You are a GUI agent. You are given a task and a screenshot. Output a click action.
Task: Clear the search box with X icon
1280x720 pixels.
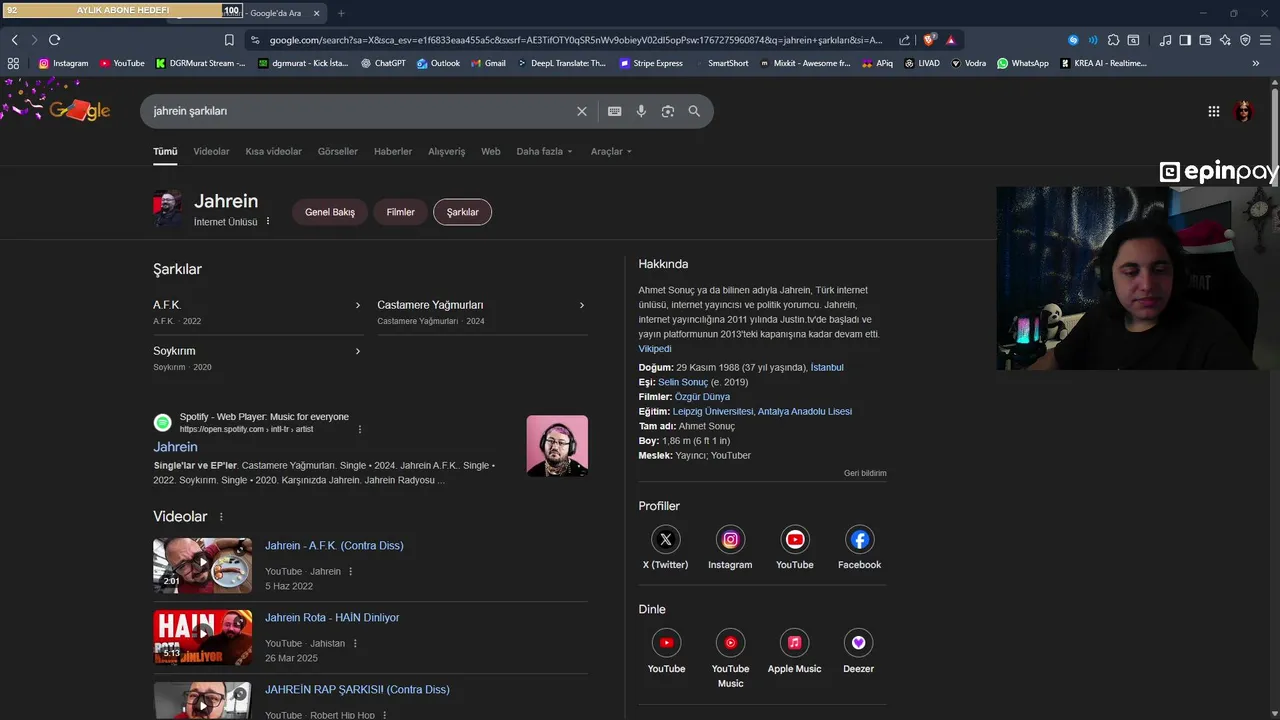click(581, 111)
